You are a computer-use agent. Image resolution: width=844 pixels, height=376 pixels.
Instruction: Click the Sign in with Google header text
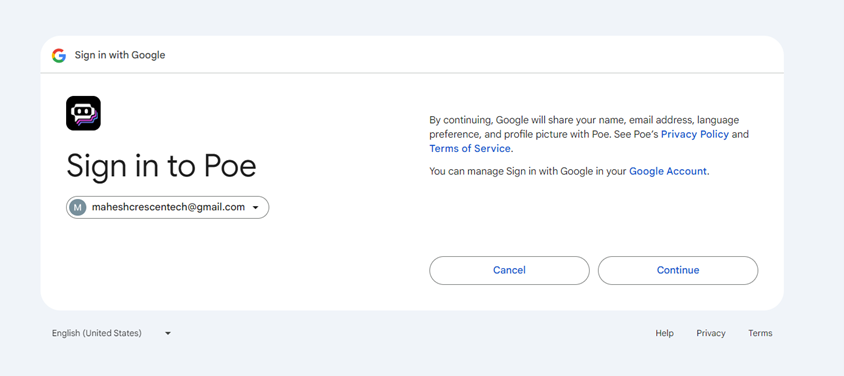tap(119, 55)
